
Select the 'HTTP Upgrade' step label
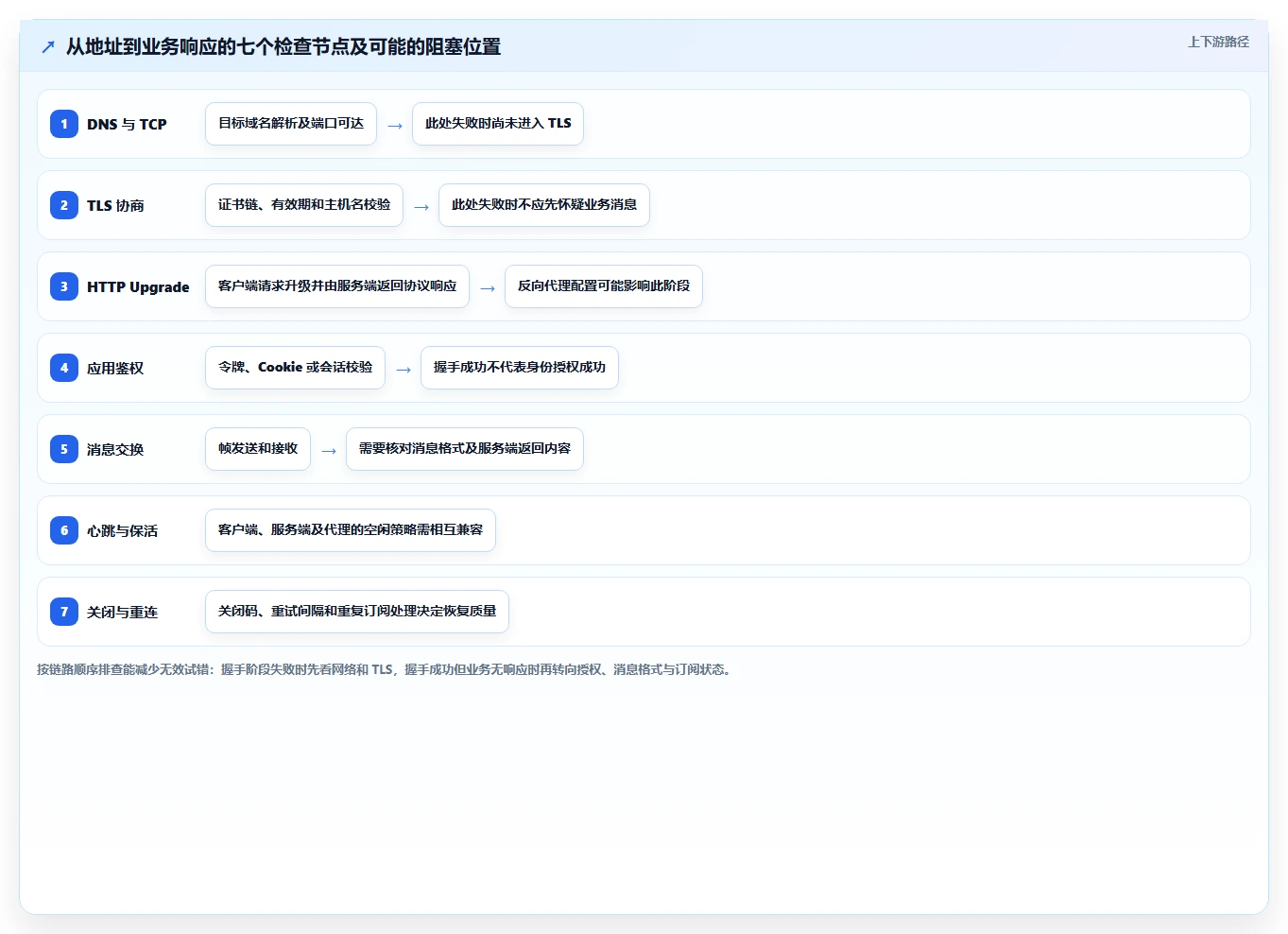138,286
